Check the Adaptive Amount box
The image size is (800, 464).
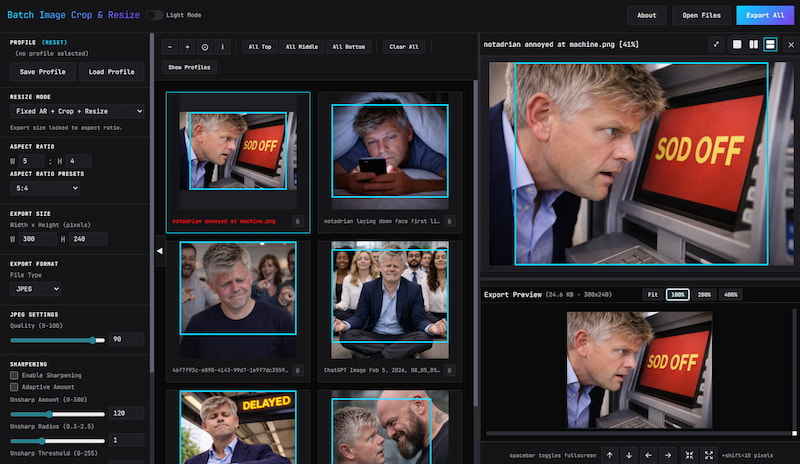tap(14, 386)
